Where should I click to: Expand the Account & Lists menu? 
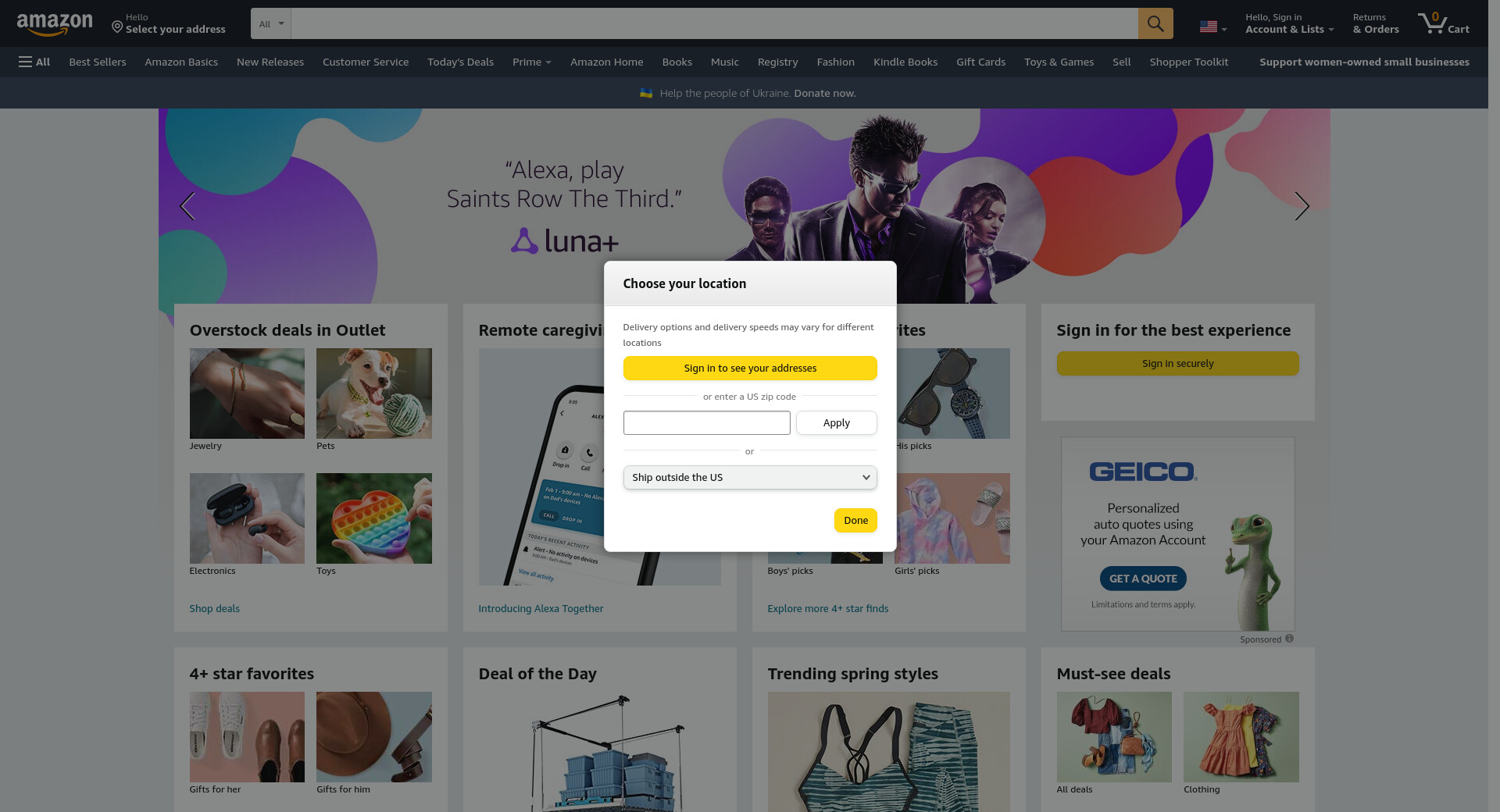(1289, 23)
